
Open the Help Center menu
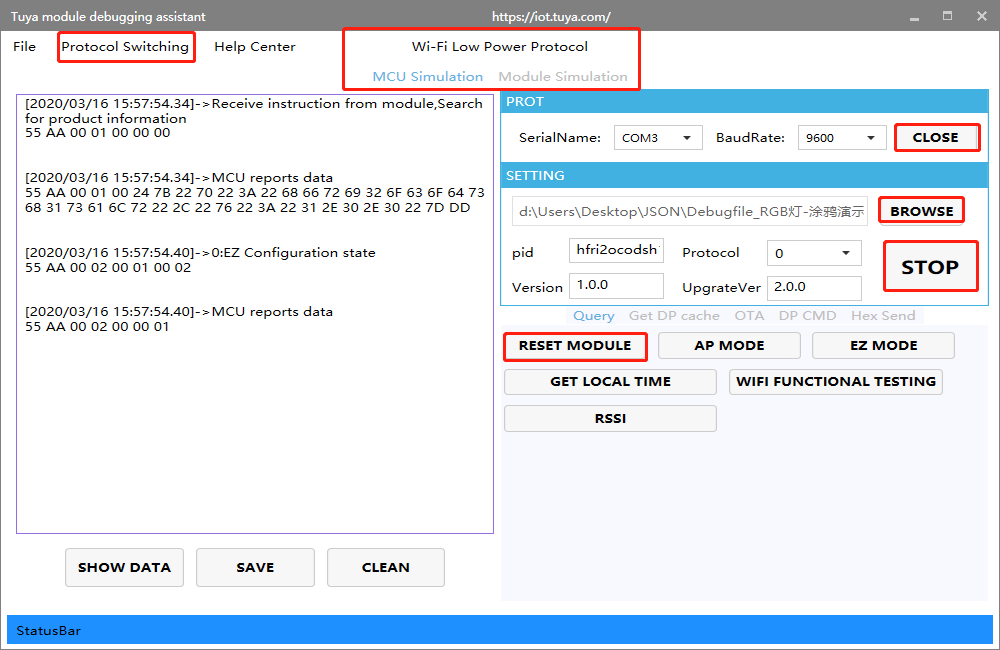click(x=254, y=47)
